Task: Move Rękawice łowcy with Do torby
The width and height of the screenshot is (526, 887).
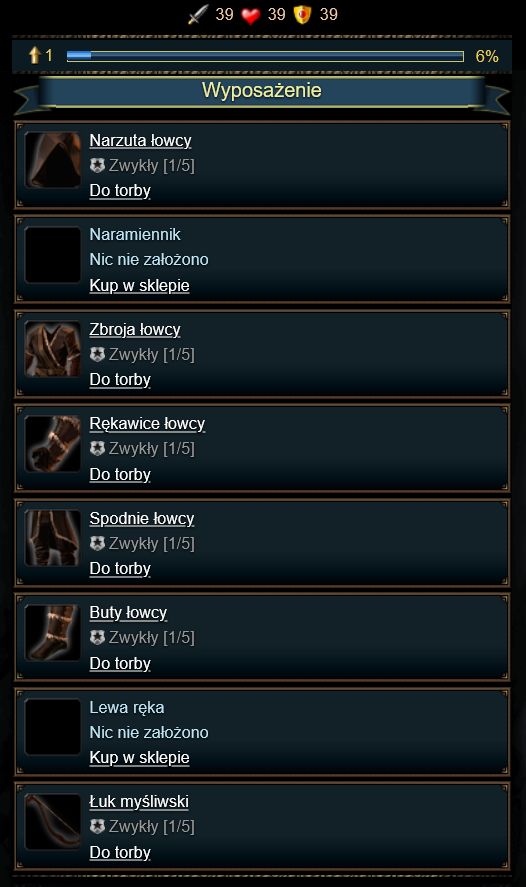Action: click(x=120, y=474)
